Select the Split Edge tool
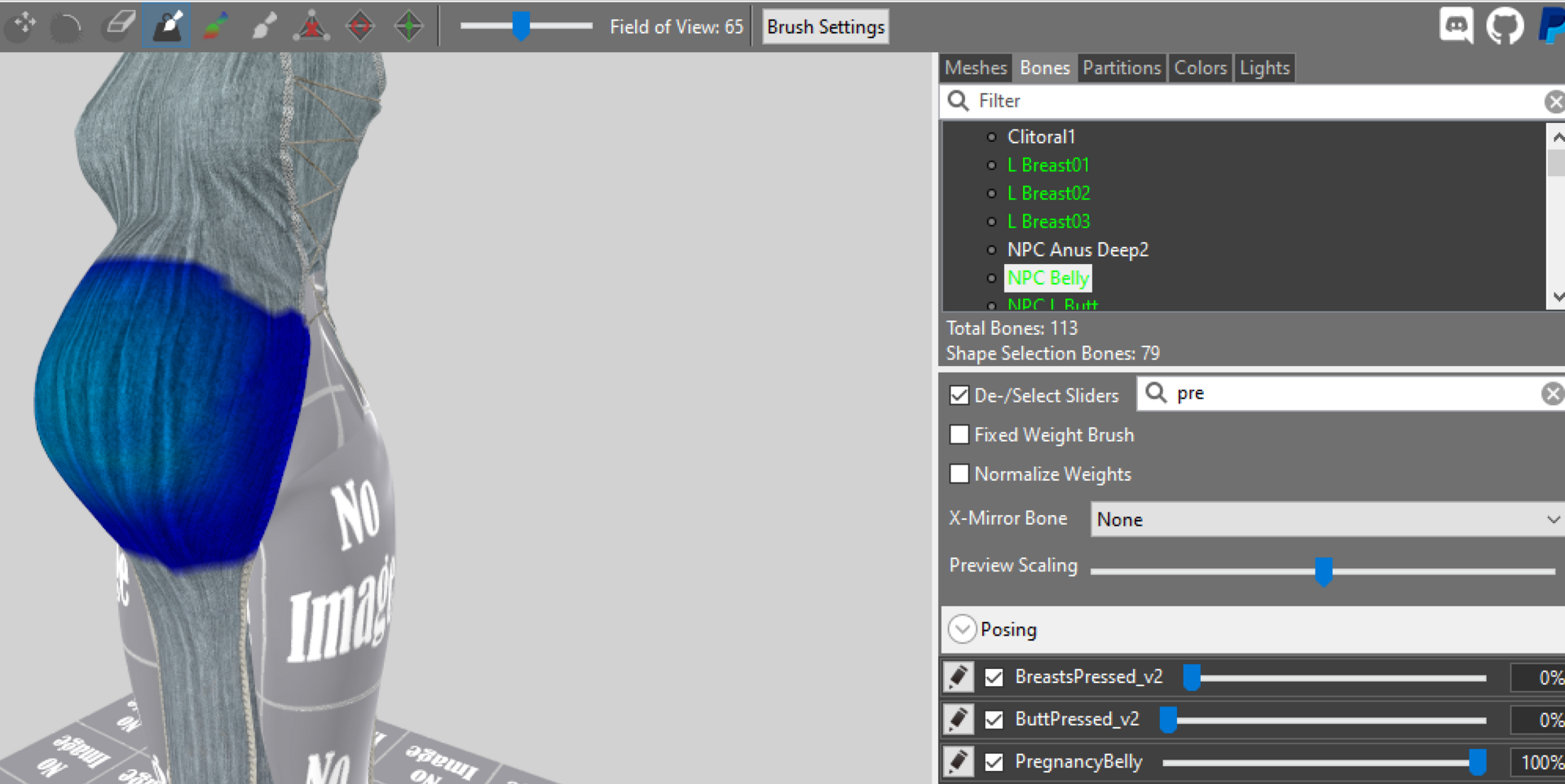This screenshot has height=784, width=1565. point(408,25)
